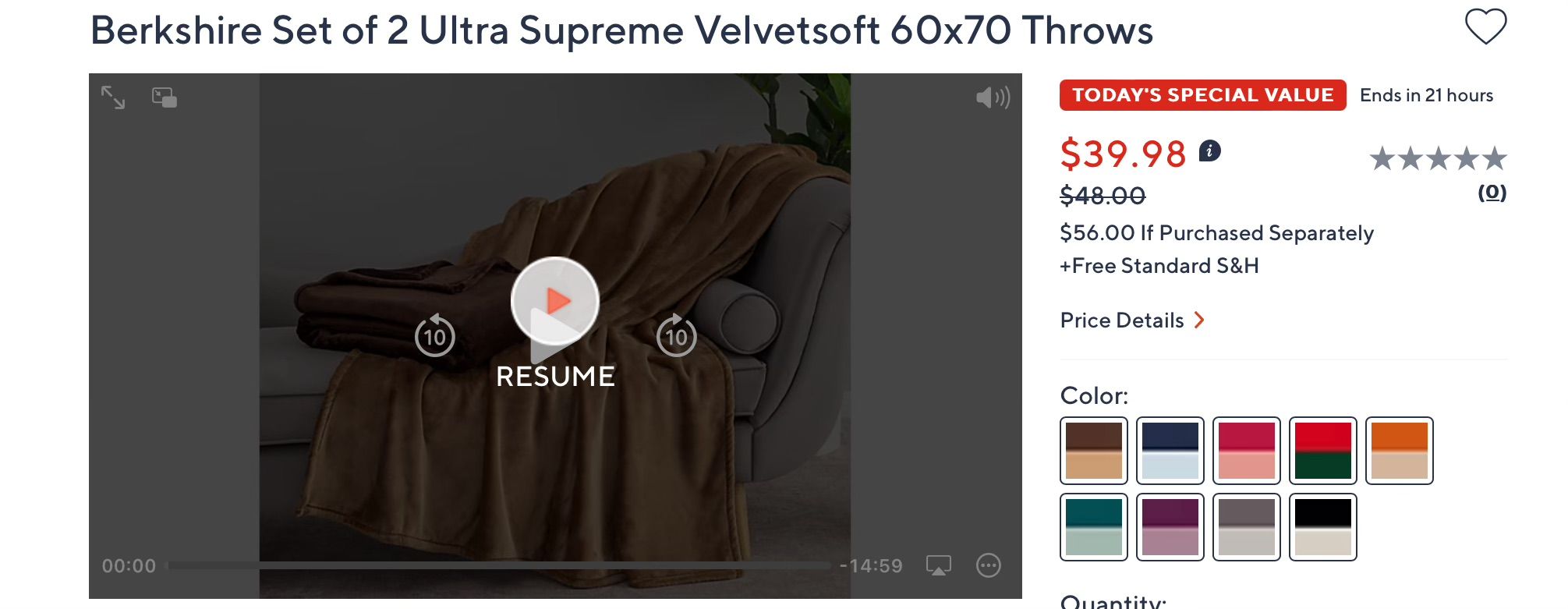Select the navy and light blue swatch
Screen dimensions: 1568x609
point(1170,451)
